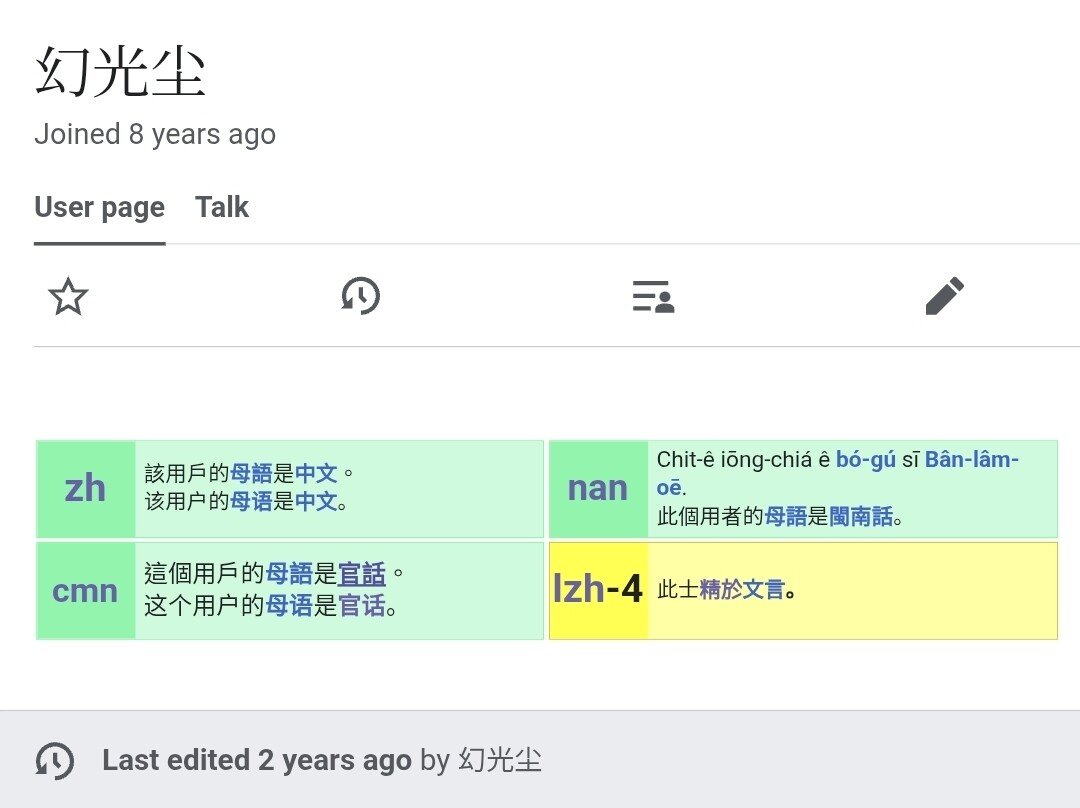This screenshot has height=808, width=1080.
Task: Click the zh language code link
Action: [x=85, y=488]
